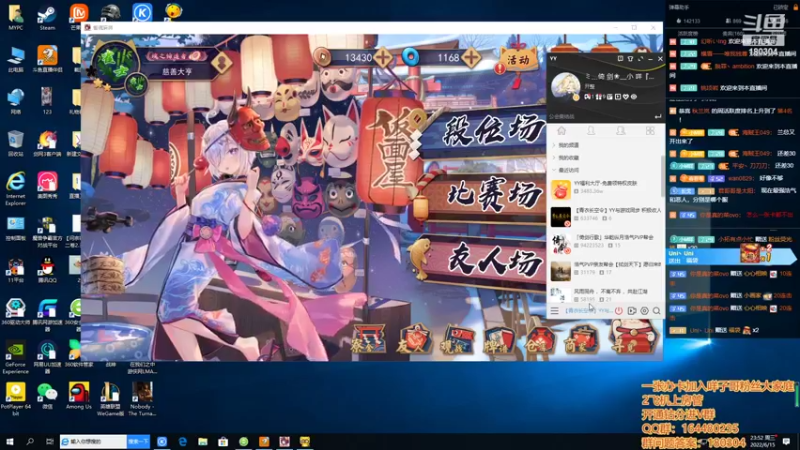
Task: Open WeChat desktop shortcut
Action: click(x=47, y=396)
